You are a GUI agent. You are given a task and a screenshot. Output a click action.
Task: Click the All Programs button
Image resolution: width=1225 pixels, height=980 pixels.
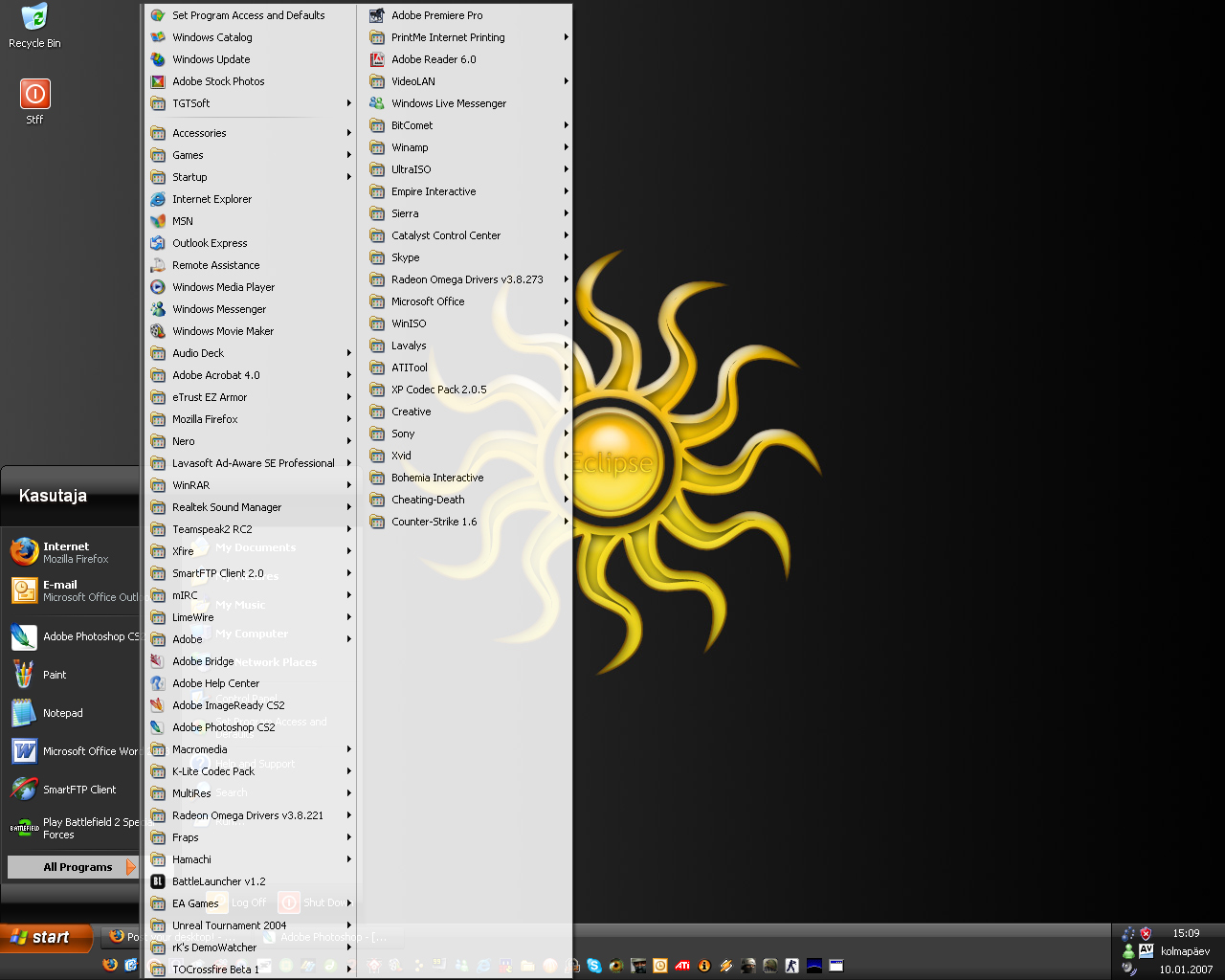tap(74, 867)
